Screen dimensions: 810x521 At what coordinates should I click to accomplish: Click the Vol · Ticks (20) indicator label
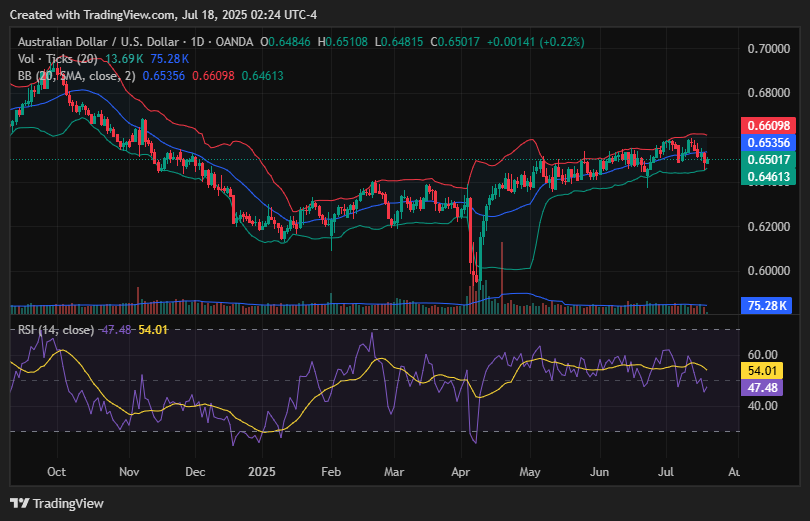coord(57,59)
